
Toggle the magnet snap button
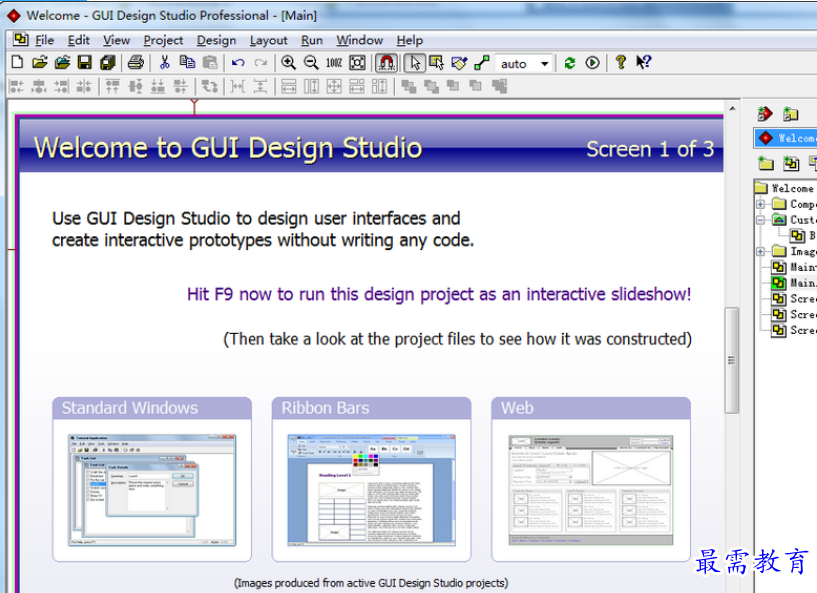tap(387, 63)
